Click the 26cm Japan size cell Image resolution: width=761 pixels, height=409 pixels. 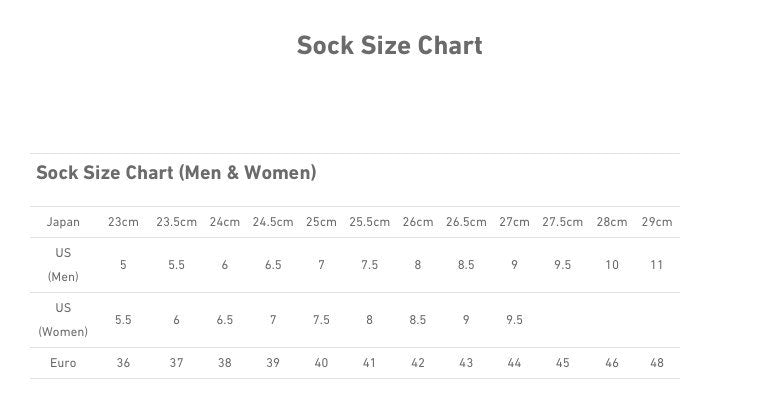click(417, 222)
